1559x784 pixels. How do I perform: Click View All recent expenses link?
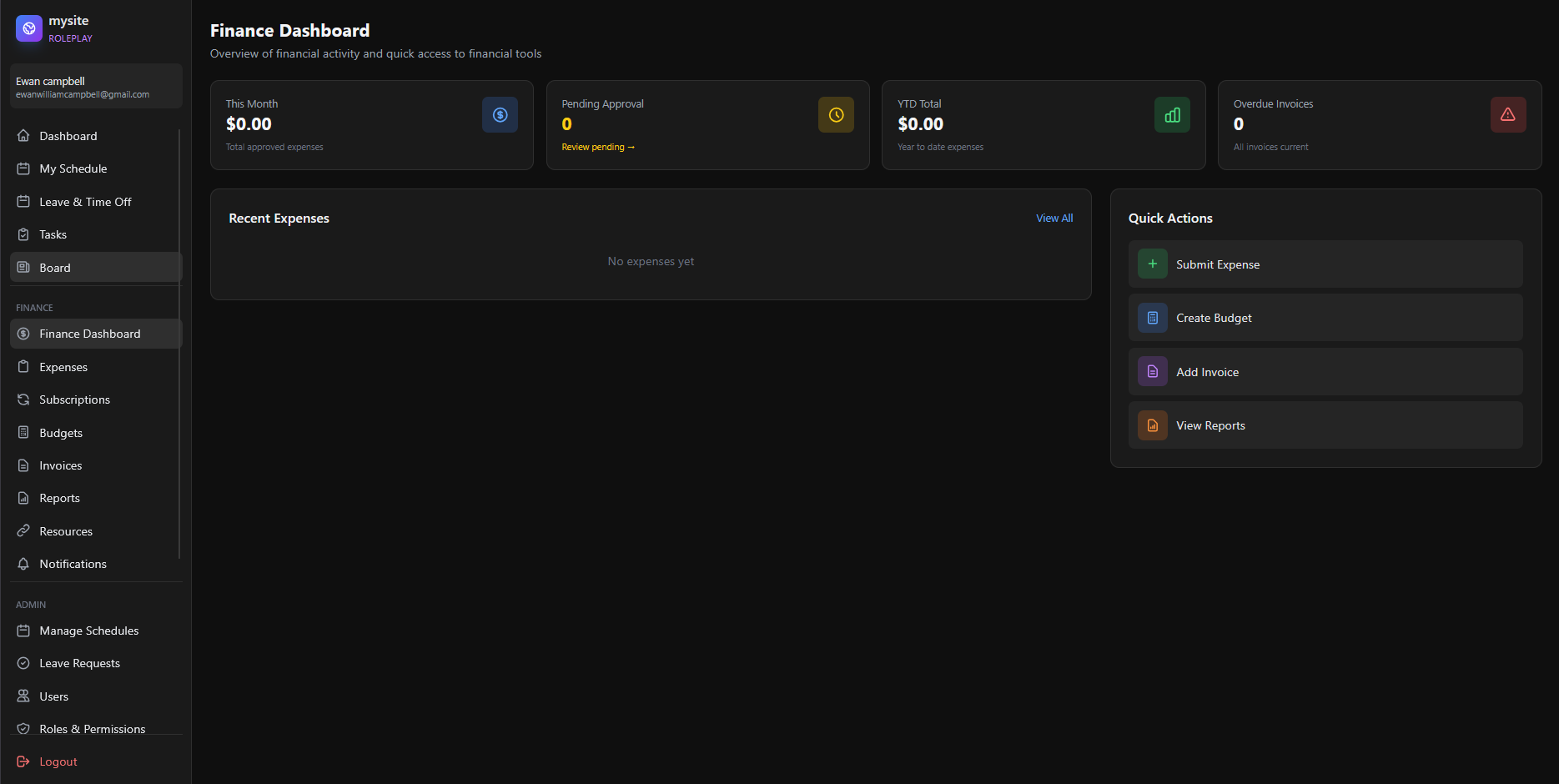[1054, 219]
